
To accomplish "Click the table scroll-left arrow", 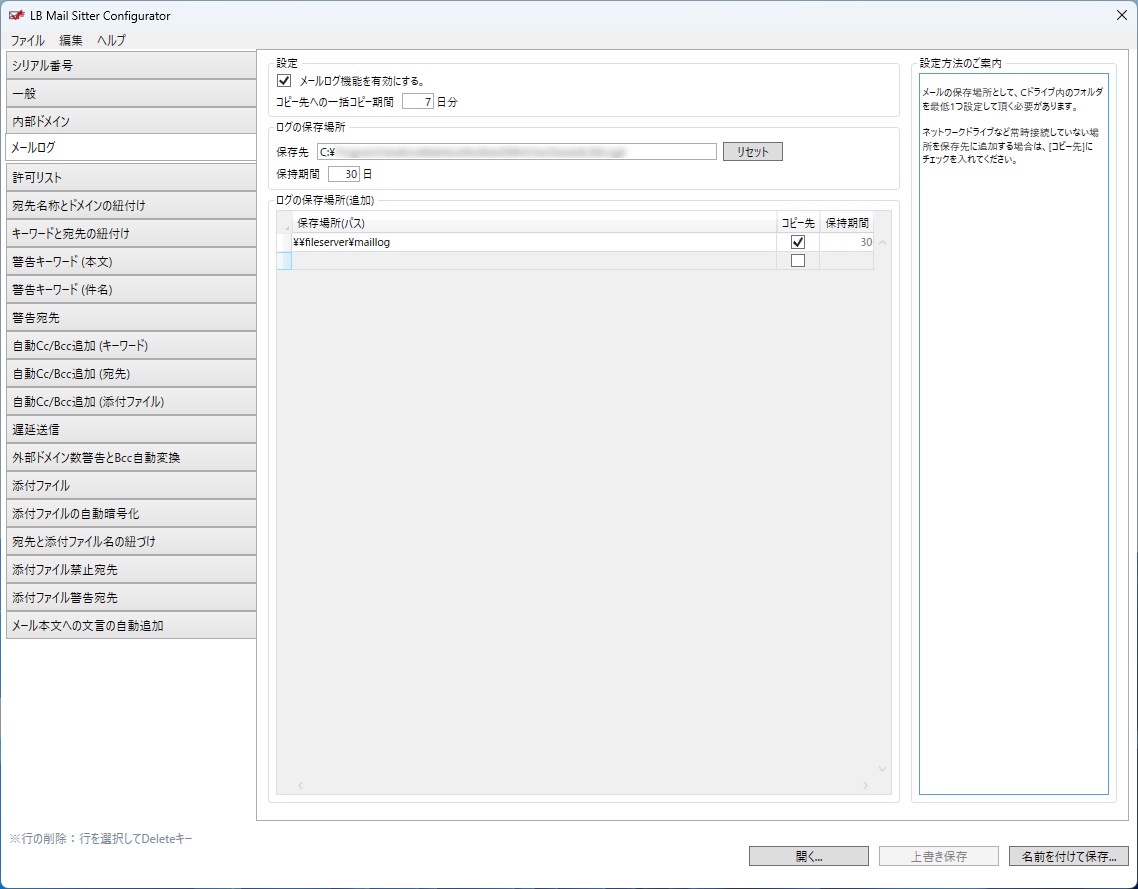I will click(300, 785).
